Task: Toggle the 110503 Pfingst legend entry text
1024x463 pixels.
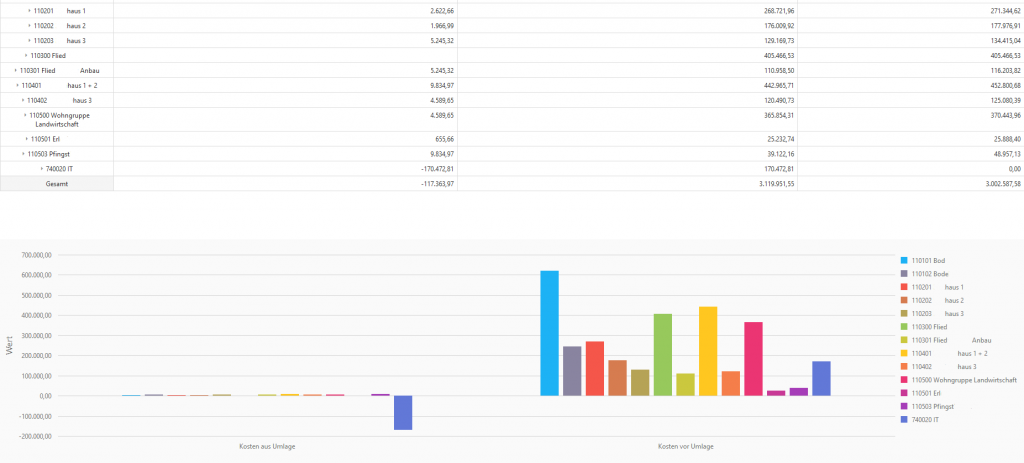Action: (x=934, y=406)
